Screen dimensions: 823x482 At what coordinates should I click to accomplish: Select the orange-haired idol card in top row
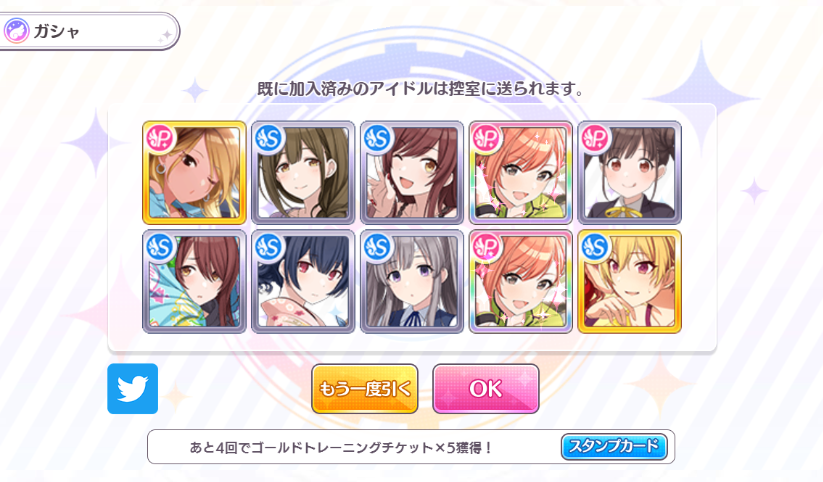pos(521,173)
